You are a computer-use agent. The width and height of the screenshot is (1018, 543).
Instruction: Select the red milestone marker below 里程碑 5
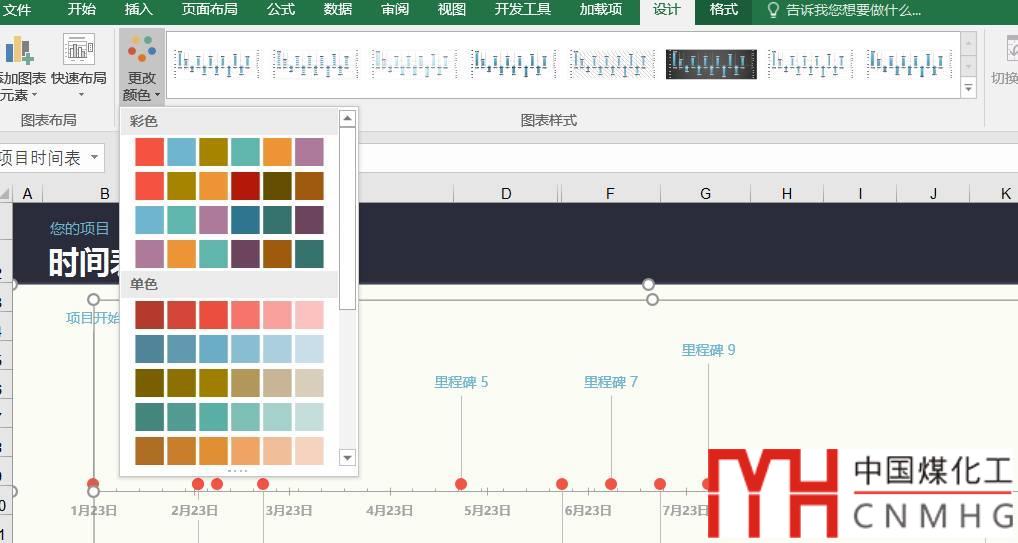coord(461,484)
